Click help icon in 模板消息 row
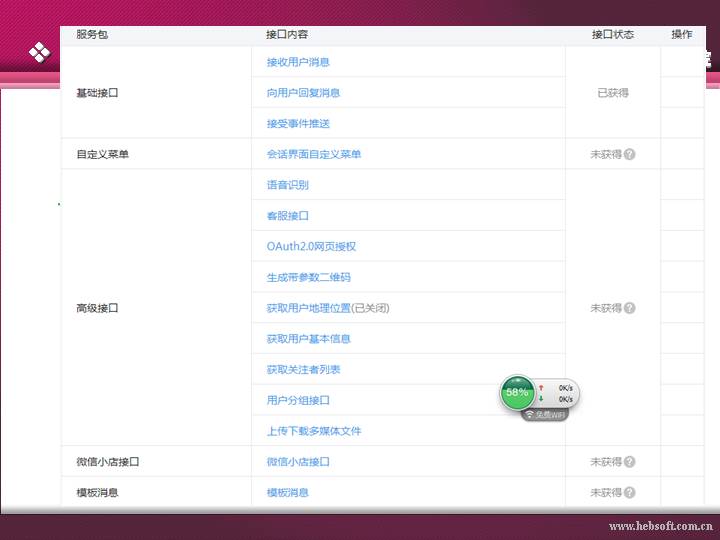This screenshot has height=540, width=720. coord(629,493)
